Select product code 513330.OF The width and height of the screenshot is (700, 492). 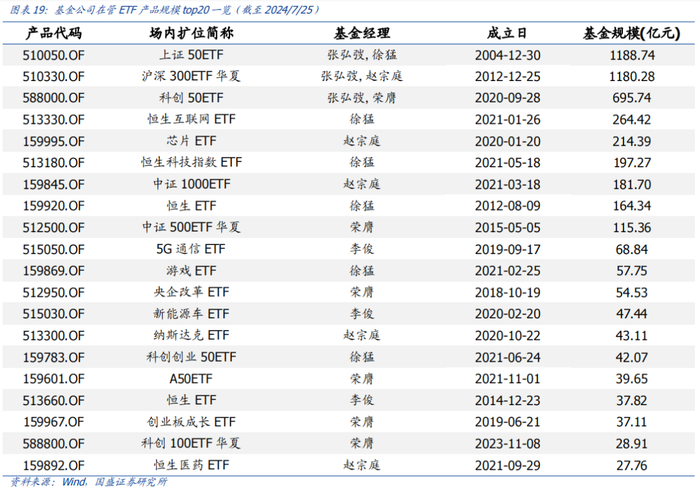(54, 120)
